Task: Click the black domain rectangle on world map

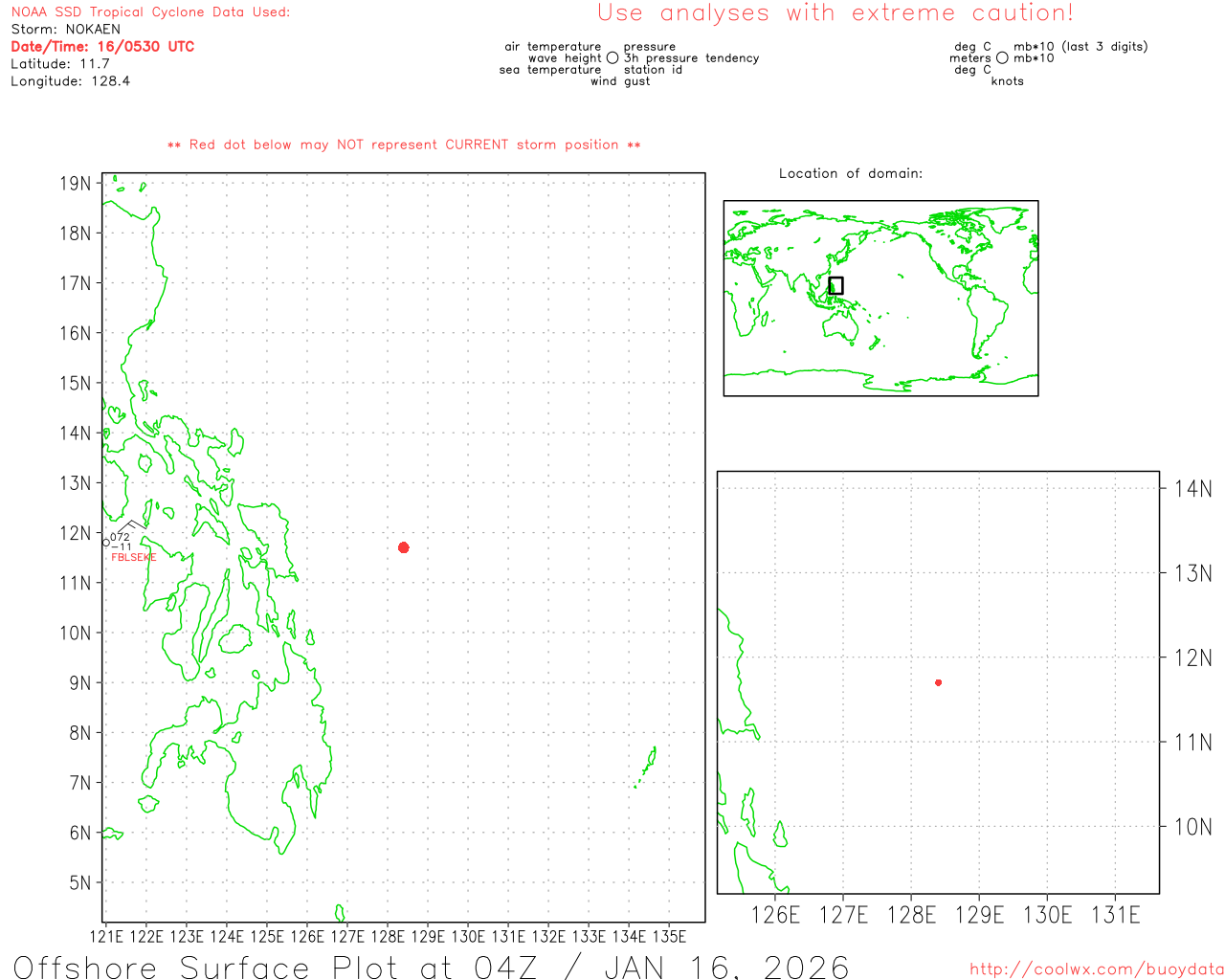Action: pos(835,285)
